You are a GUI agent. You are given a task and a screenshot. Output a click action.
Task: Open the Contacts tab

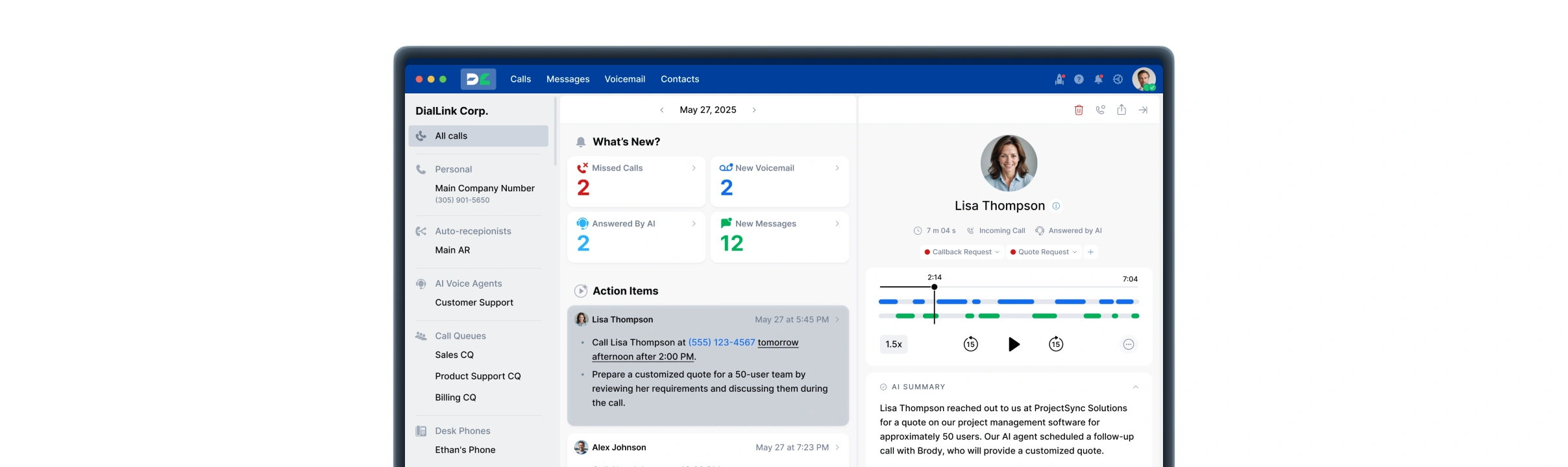(x=680, y=79)
